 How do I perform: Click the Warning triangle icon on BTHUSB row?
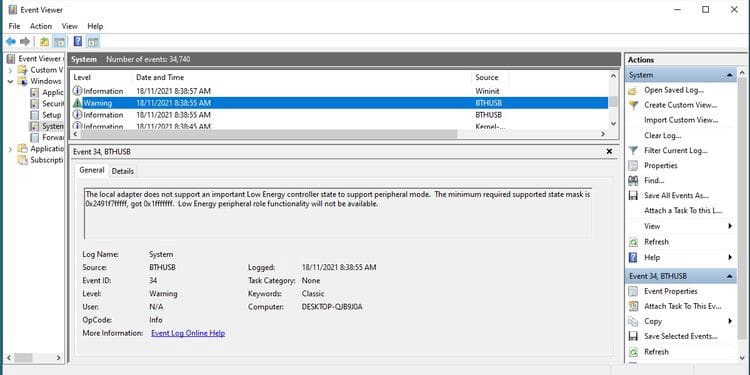(x=77, y=103)
